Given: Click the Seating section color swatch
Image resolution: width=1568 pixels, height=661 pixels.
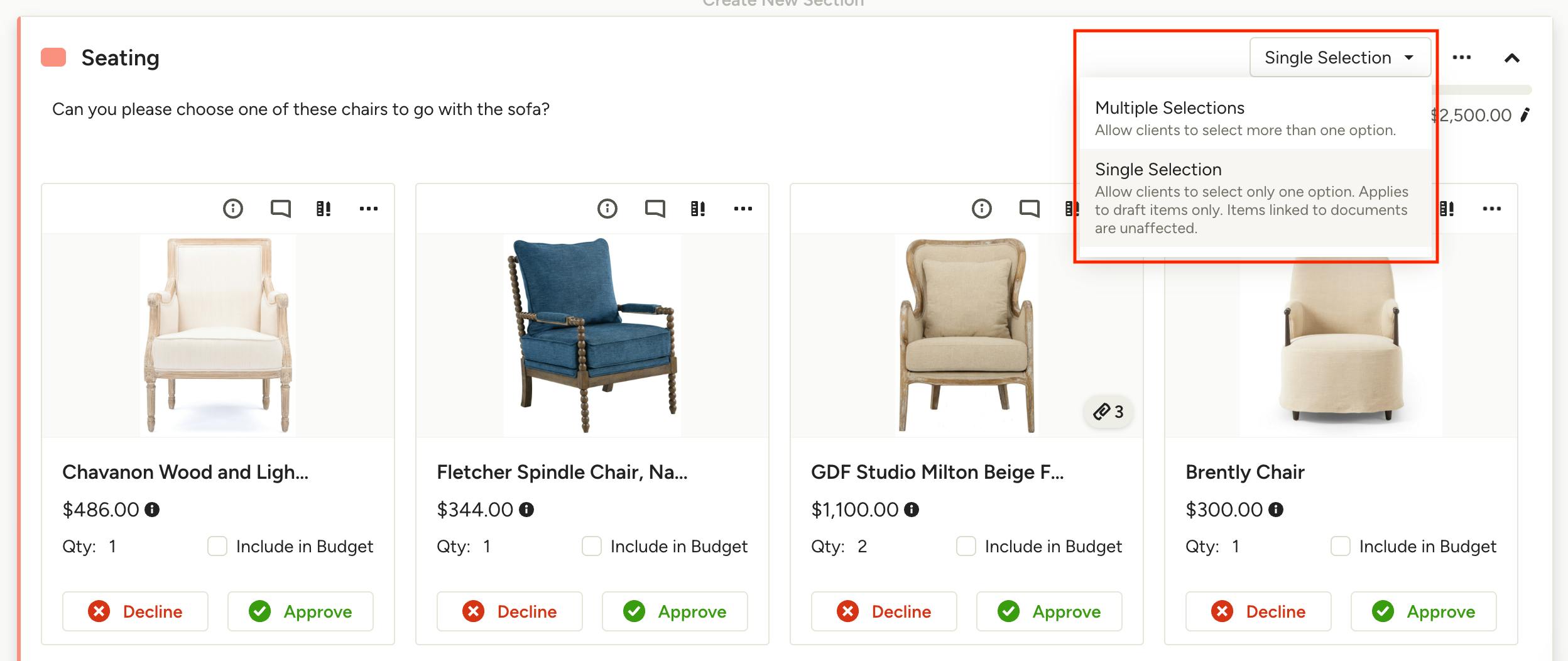Looking at the screenshot, I should pyautogui.click(x=53, y=57).
